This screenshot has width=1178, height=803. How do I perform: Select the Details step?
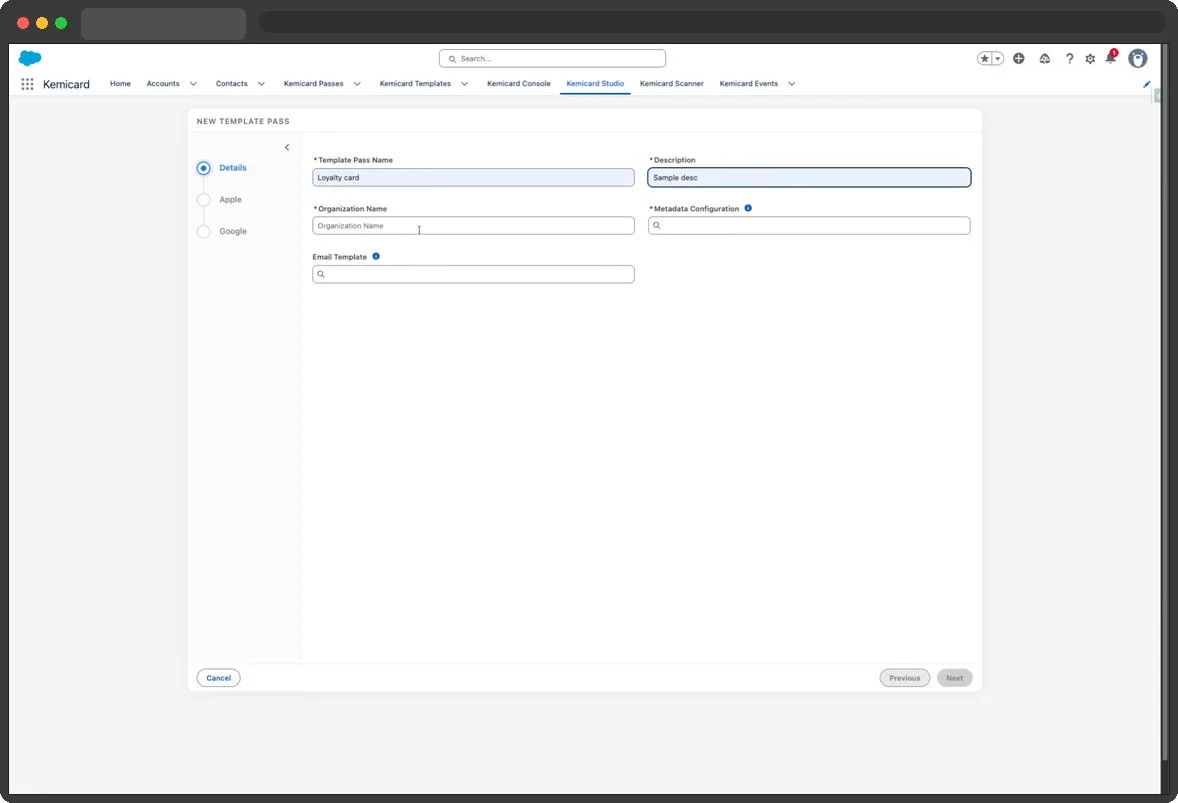pyautogui.click(x=222, y=168)
